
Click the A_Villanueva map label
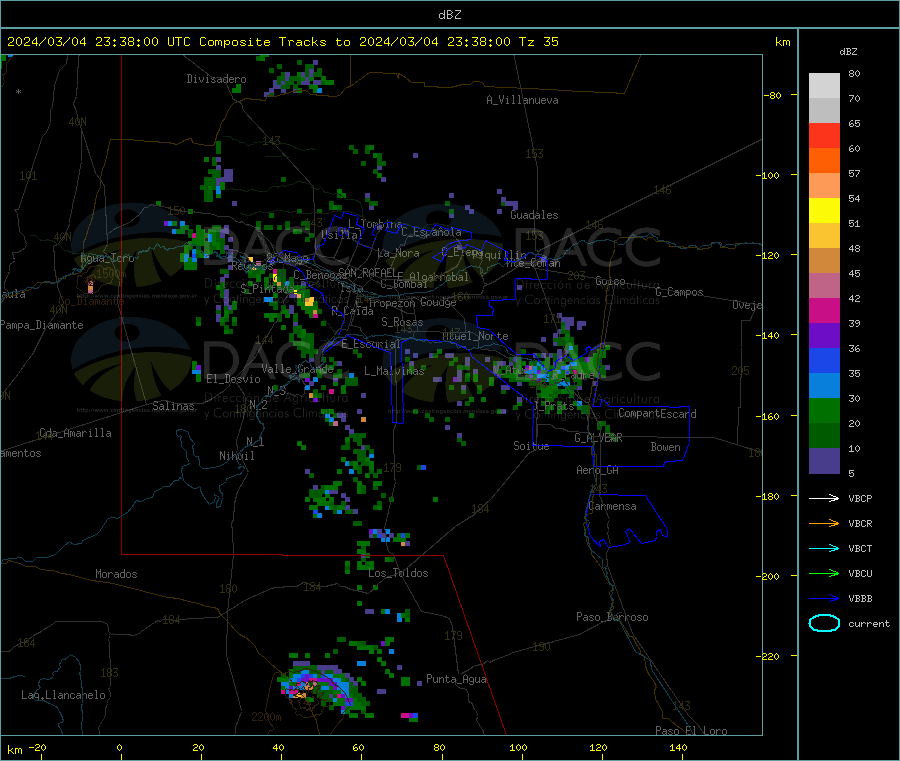pyautogui.click(x=522, y=100)
